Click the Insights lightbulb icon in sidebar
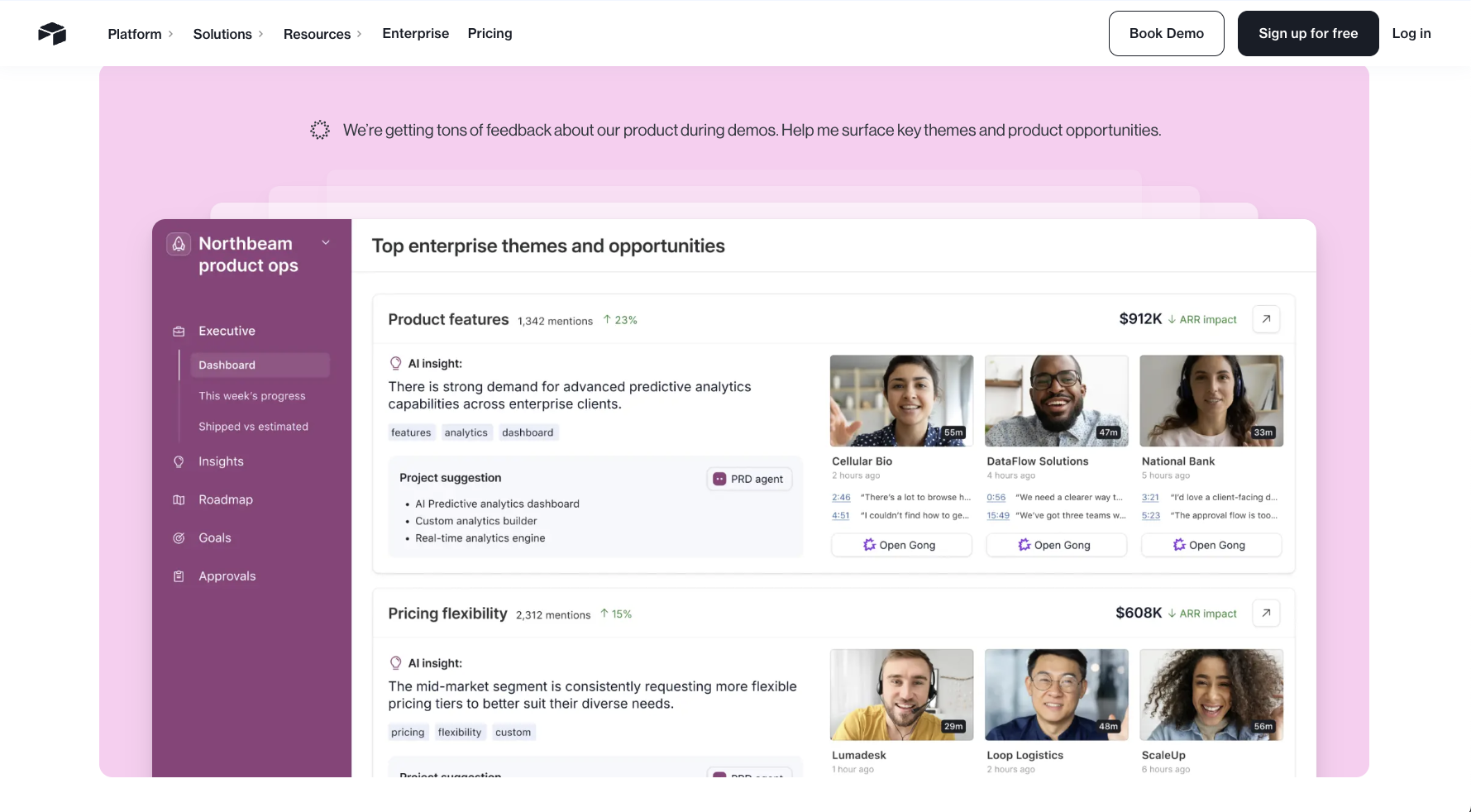The height and width of the screenshot is (812, 1471). [179, 461]
